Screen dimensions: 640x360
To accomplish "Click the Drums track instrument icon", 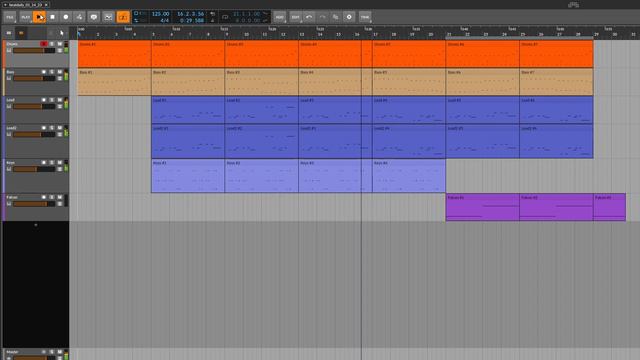I will click(x=9, y=51).
